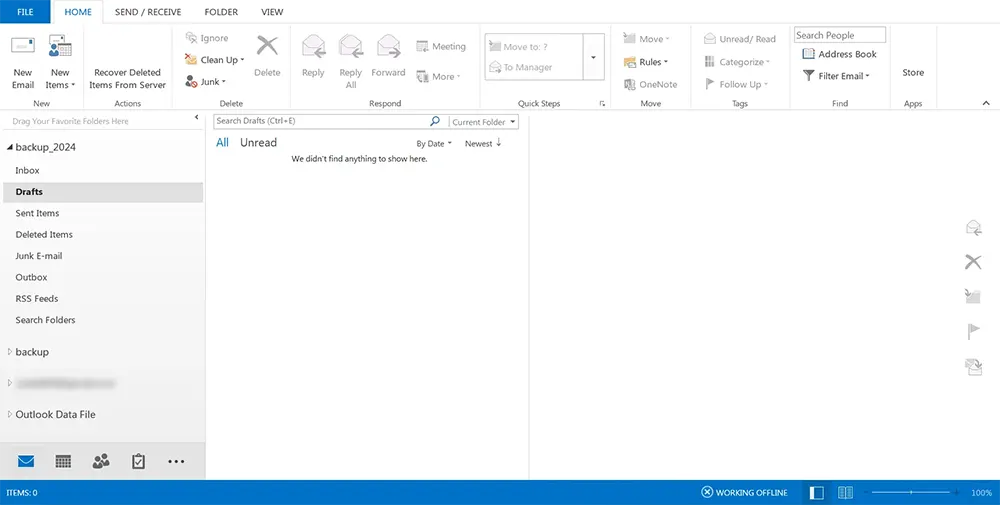
Task: Open the Address Book
Action: [x=839, y=54]
